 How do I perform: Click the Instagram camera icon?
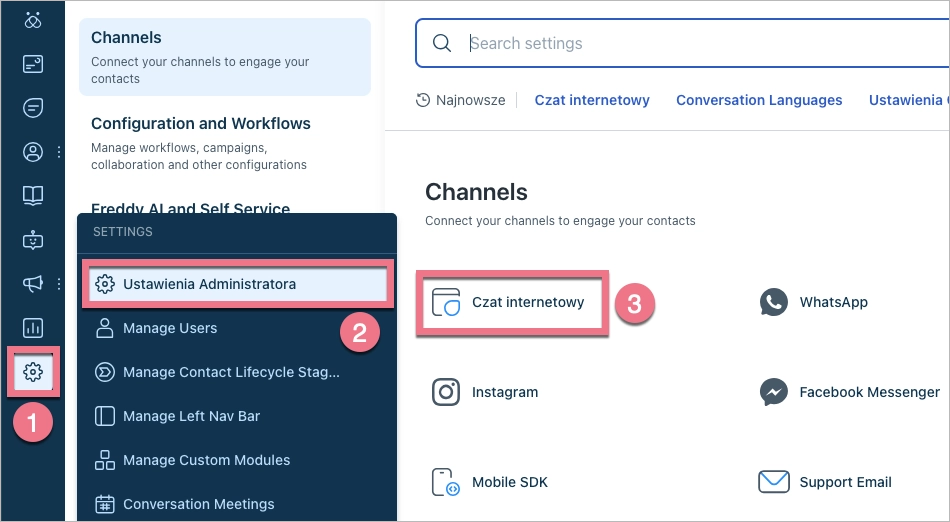(x=446, y=392)
